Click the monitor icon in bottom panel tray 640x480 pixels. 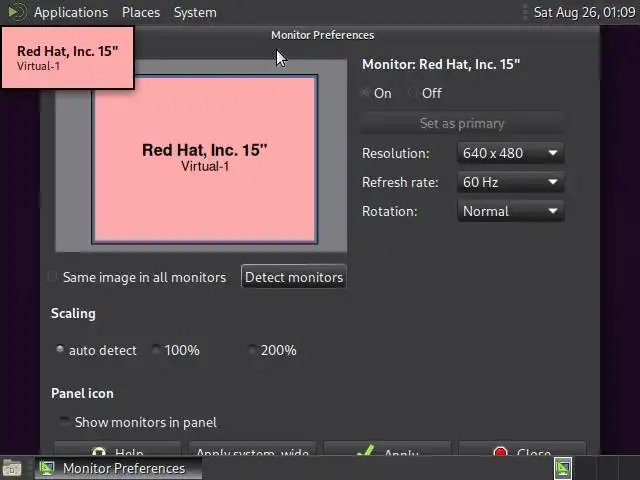(563, 468)
